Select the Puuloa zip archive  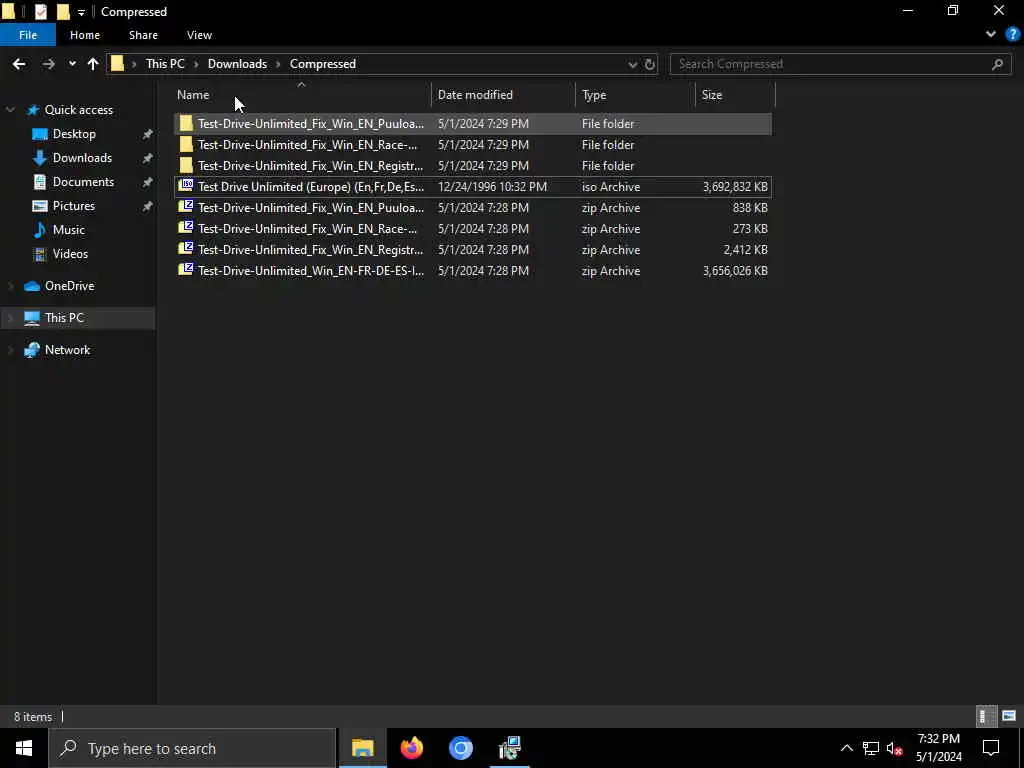coord(473,208)
